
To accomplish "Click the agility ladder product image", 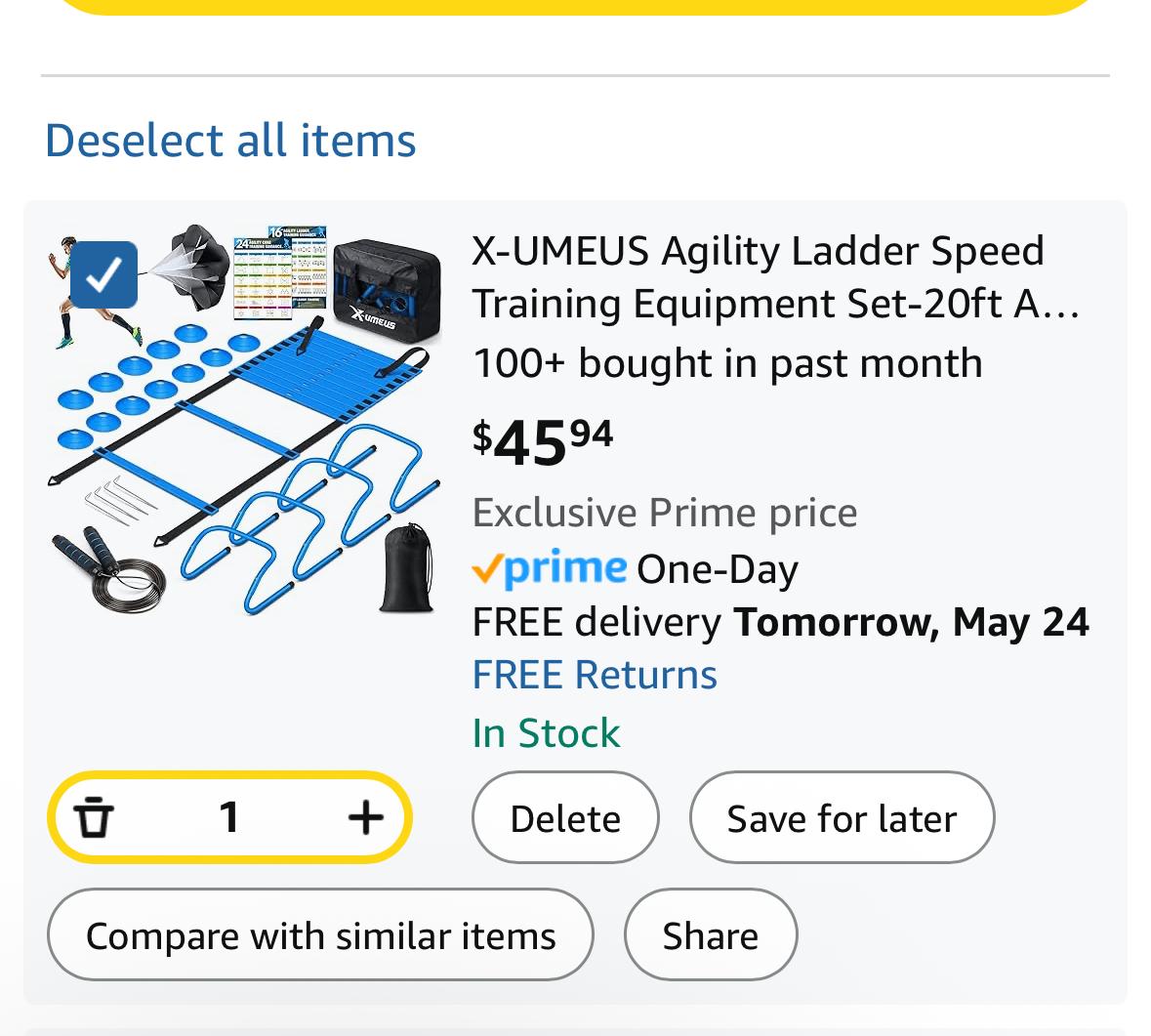I will click(x=245, y=419).
